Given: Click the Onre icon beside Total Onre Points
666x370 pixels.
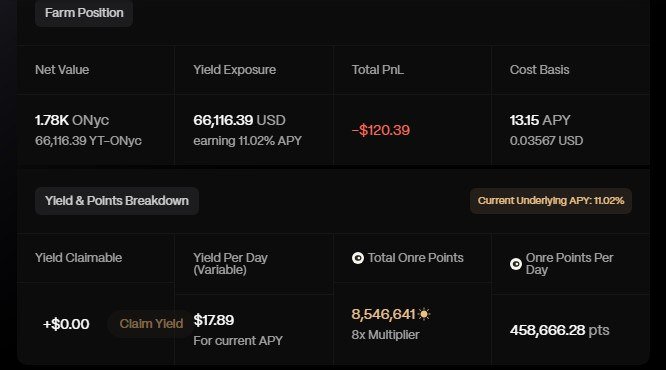Looking at the screenshot, I should 358,258.
